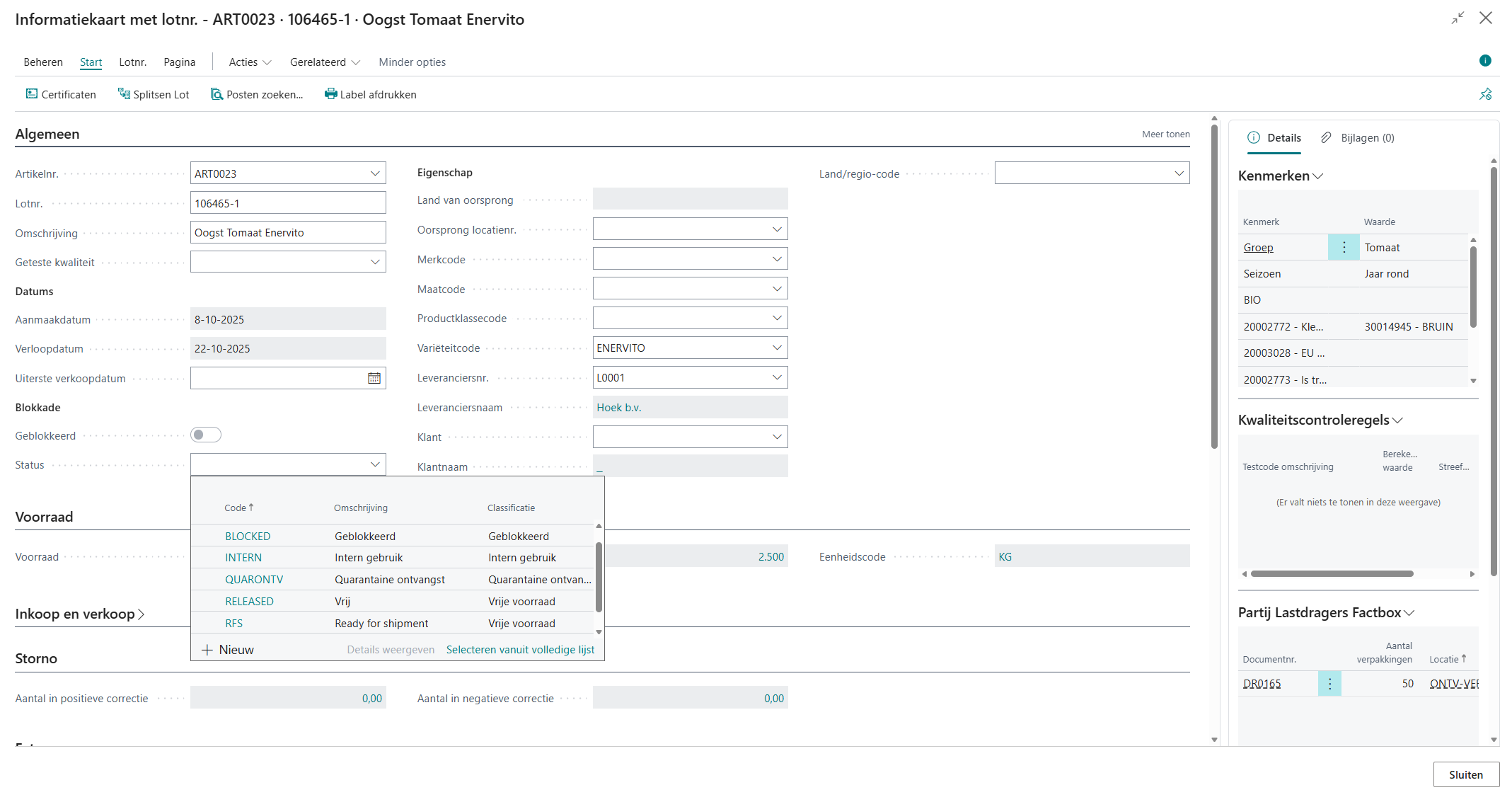Expand the Variëteitcode dropdown
The image size is (1512, 802).
[x=777, y=348]
